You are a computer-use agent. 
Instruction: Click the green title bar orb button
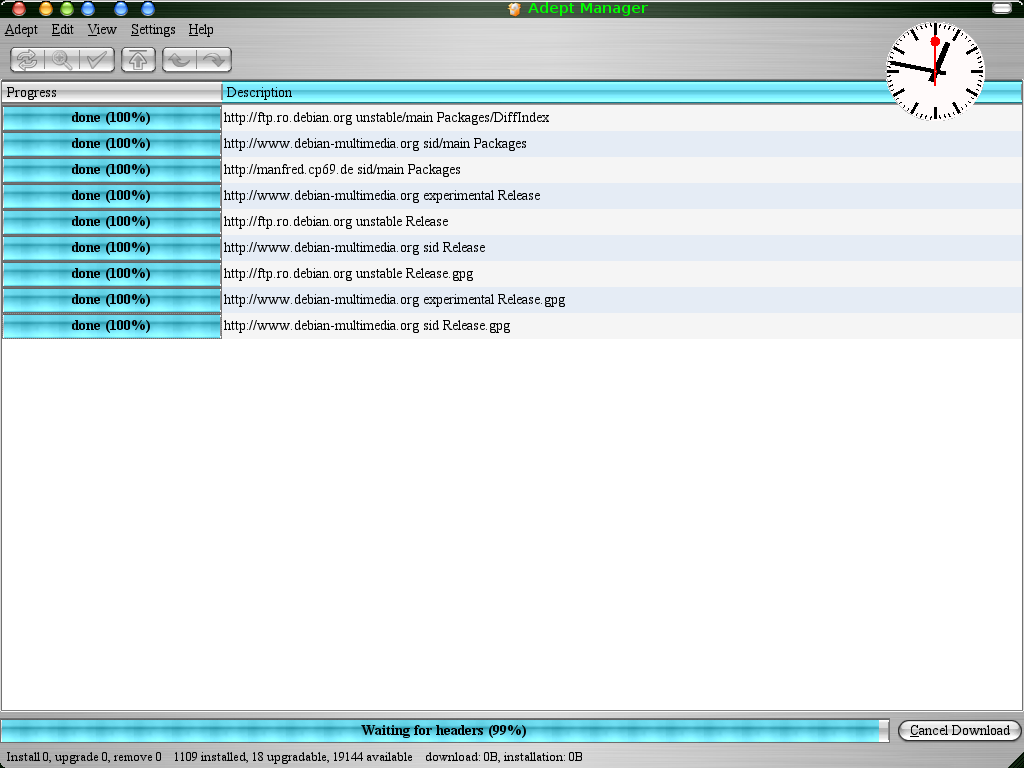67,8
